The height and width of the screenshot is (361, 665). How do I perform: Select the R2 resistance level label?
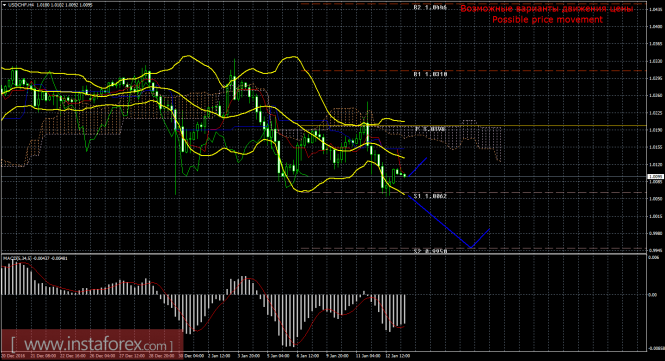tap(430, 7)
